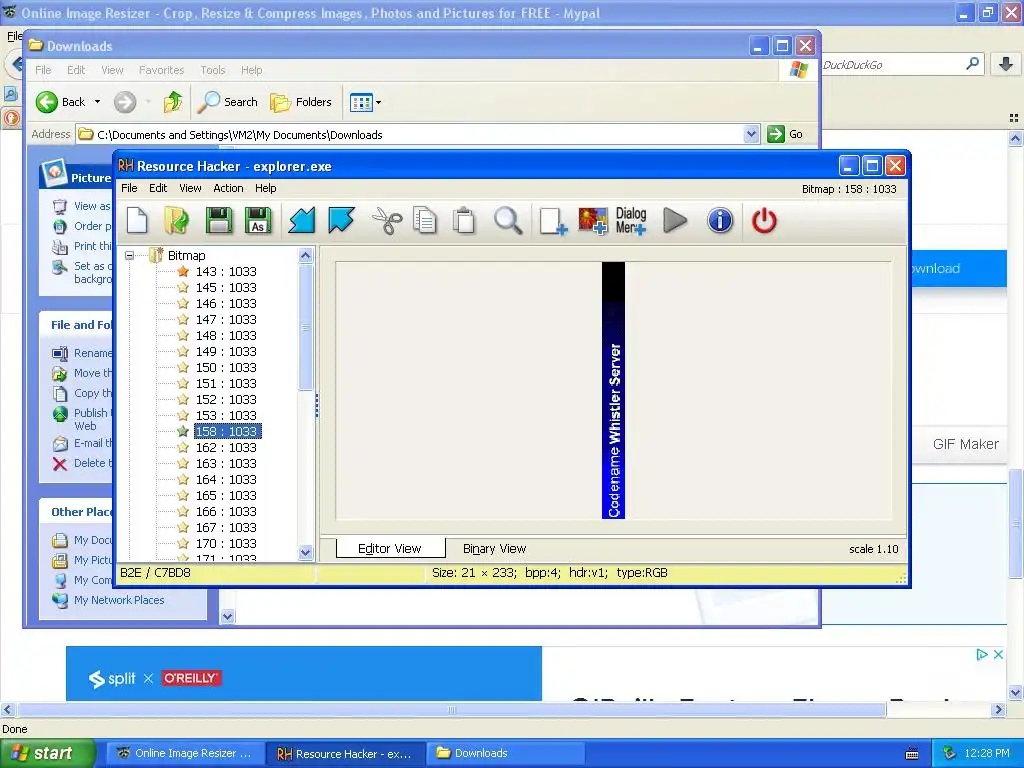Open Action menu in Resource Hacker

coord(228,188)
